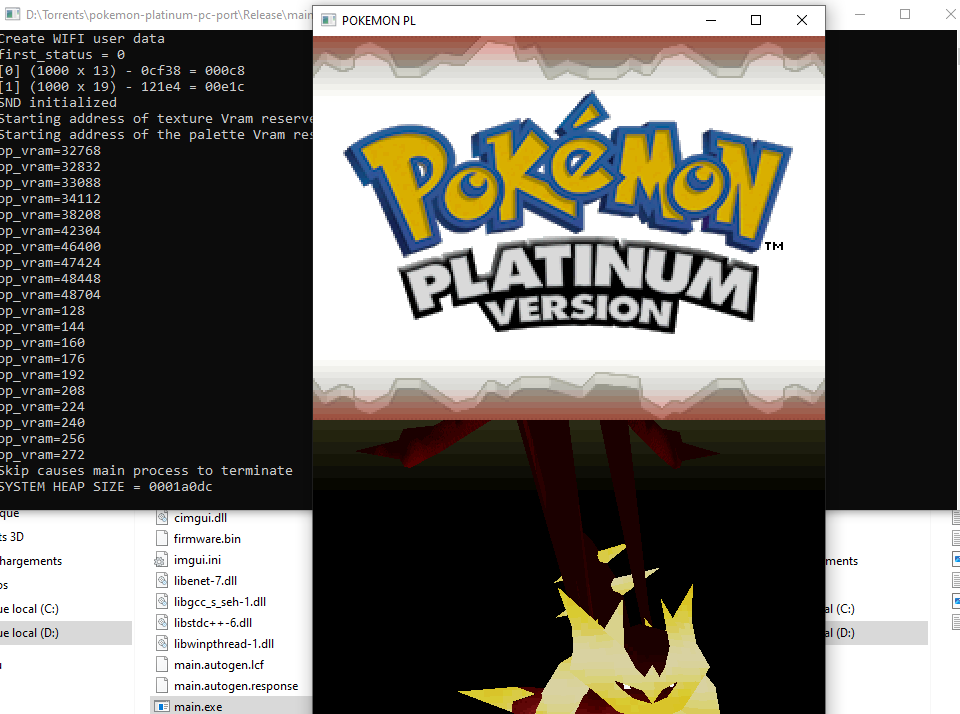Click the 'pp_vram=272' console line

(42, 455)
